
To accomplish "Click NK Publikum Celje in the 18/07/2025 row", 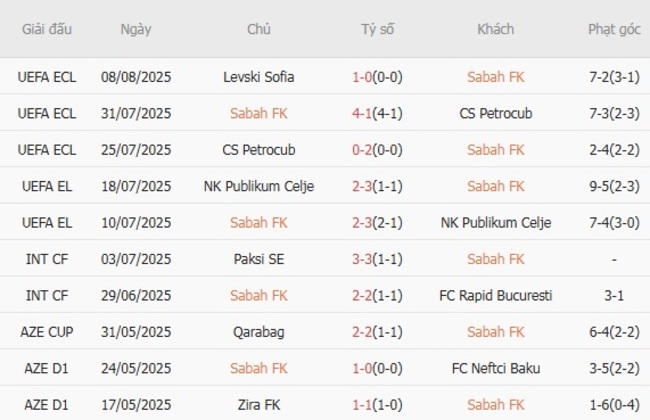I will 259,186.
